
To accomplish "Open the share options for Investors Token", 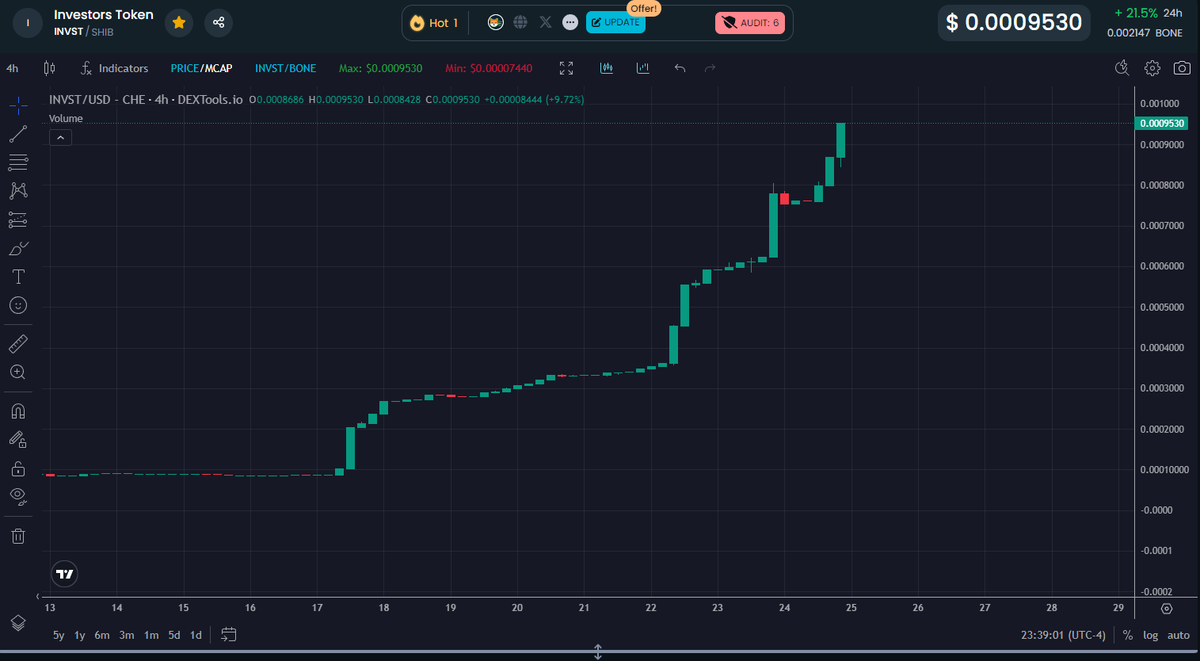I will click(219, 21).
